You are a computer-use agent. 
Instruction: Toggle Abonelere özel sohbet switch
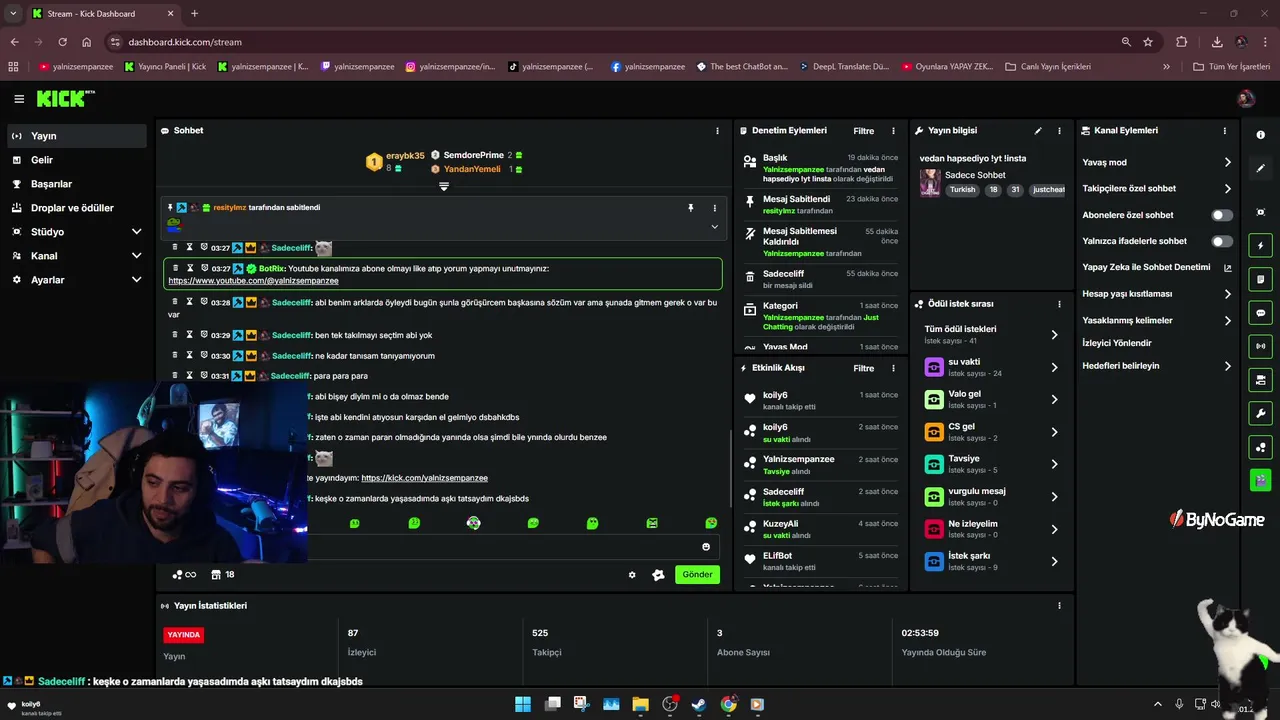tap(1222, 215)
